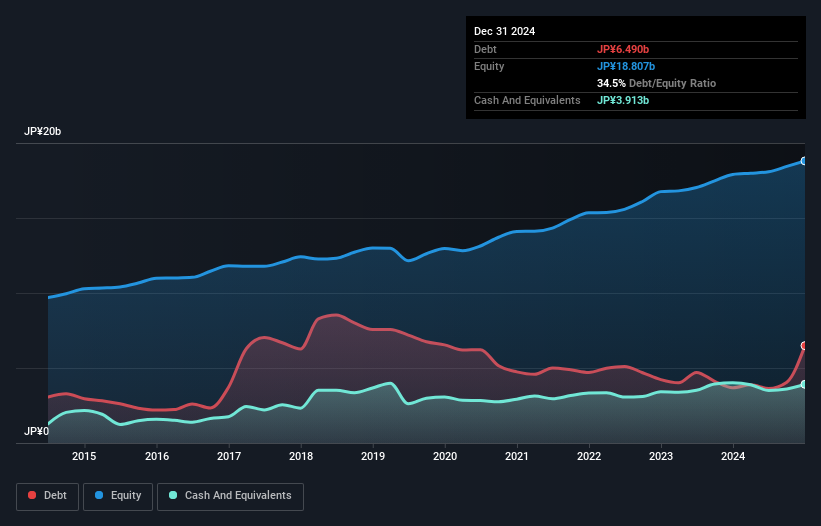Viewport: 821px width, 526px height.
Task: Click the 2020 x-axis label
Action: (445, 456)
